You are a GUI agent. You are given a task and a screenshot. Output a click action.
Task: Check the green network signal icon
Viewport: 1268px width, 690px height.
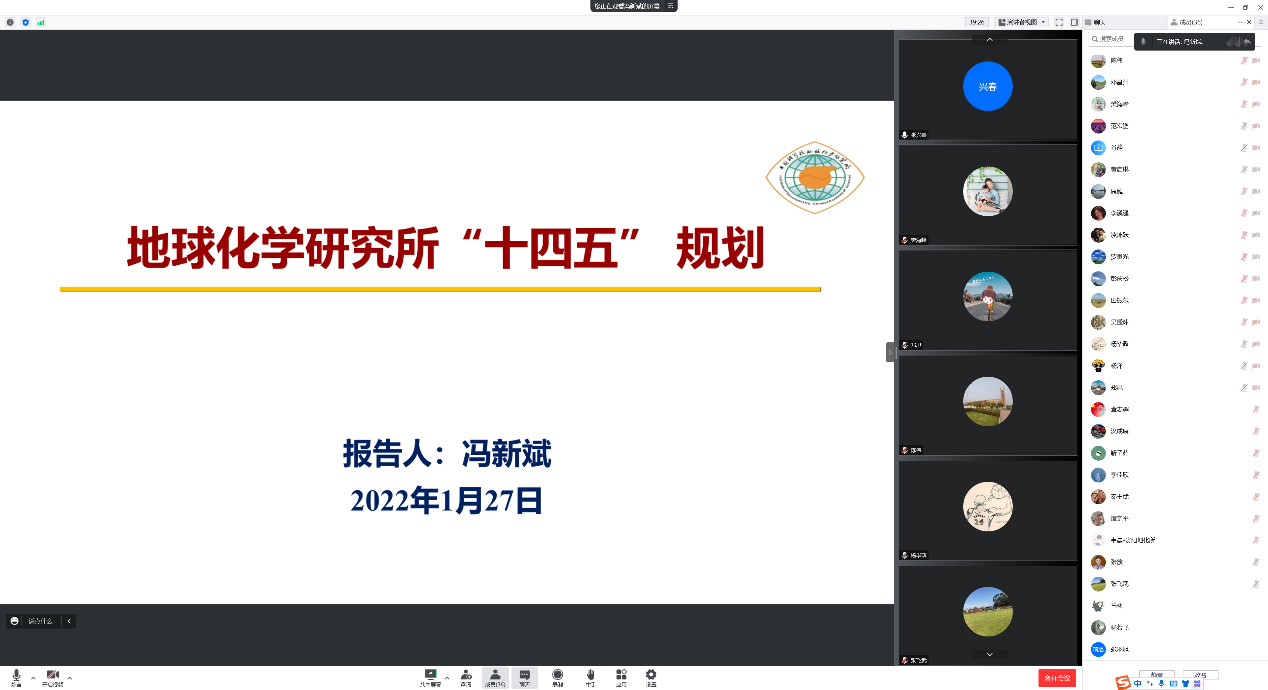coord(41,21)
